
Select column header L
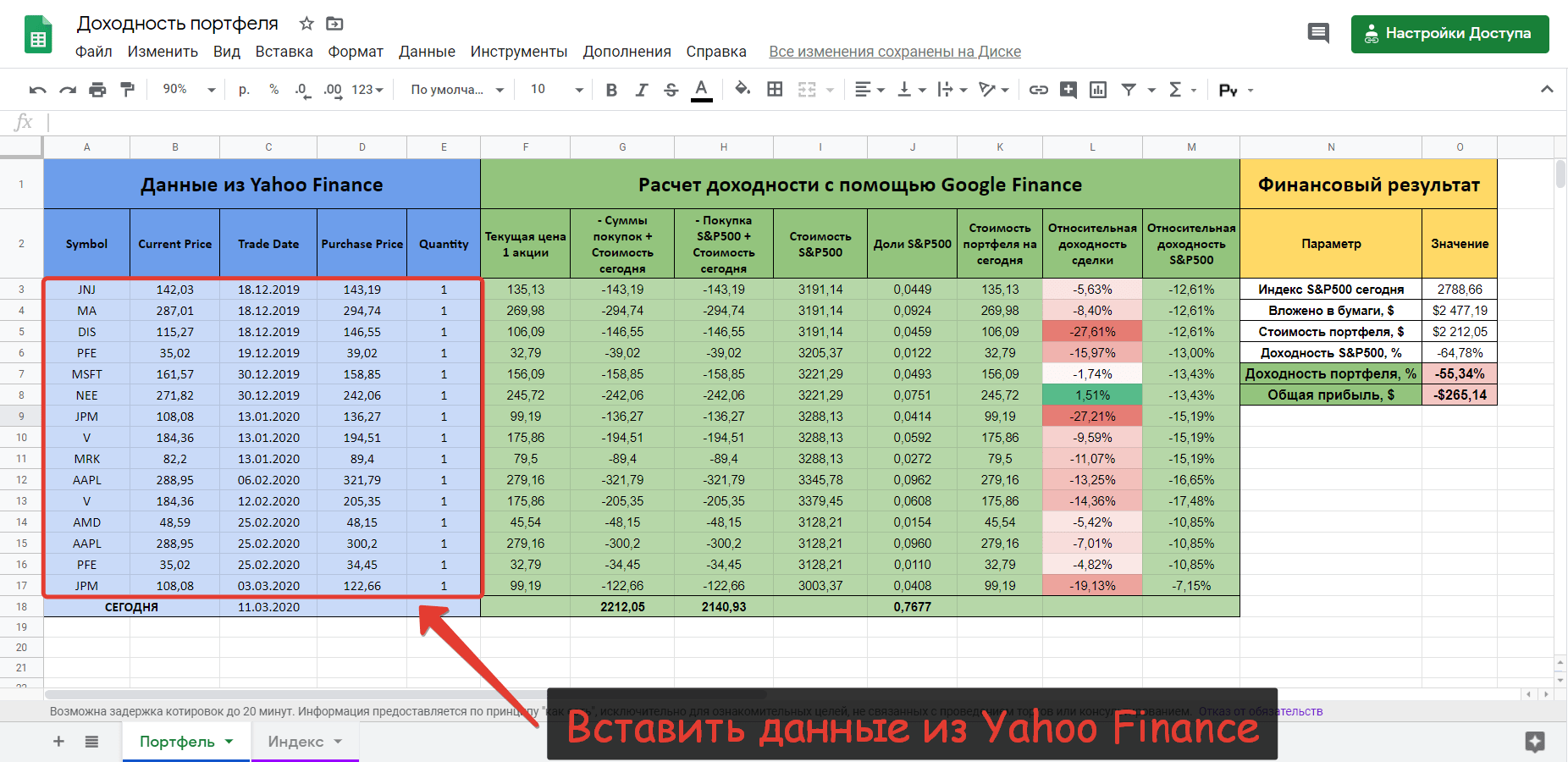click(1092, 147)
